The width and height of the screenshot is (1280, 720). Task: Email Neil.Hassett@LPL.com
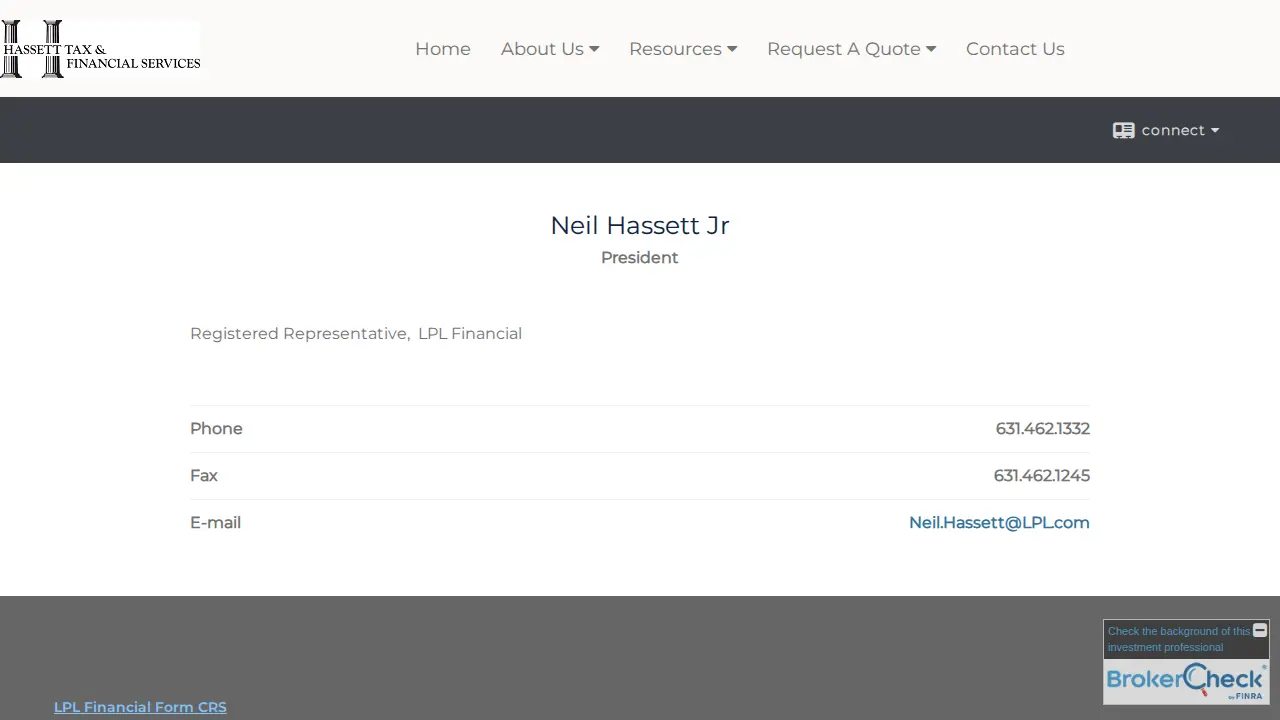(999, 522)
